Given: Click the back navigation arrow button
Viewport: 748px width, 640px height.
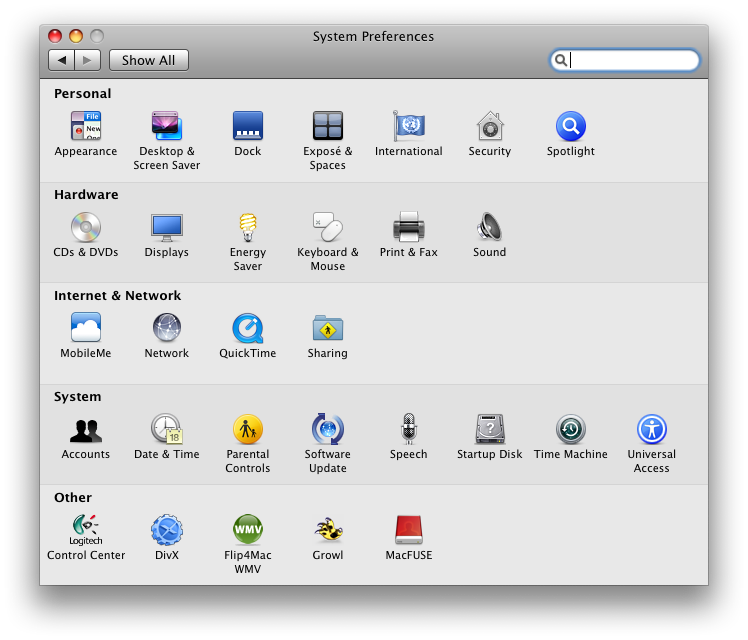Looking at the screenshot, I should (62, 60).
